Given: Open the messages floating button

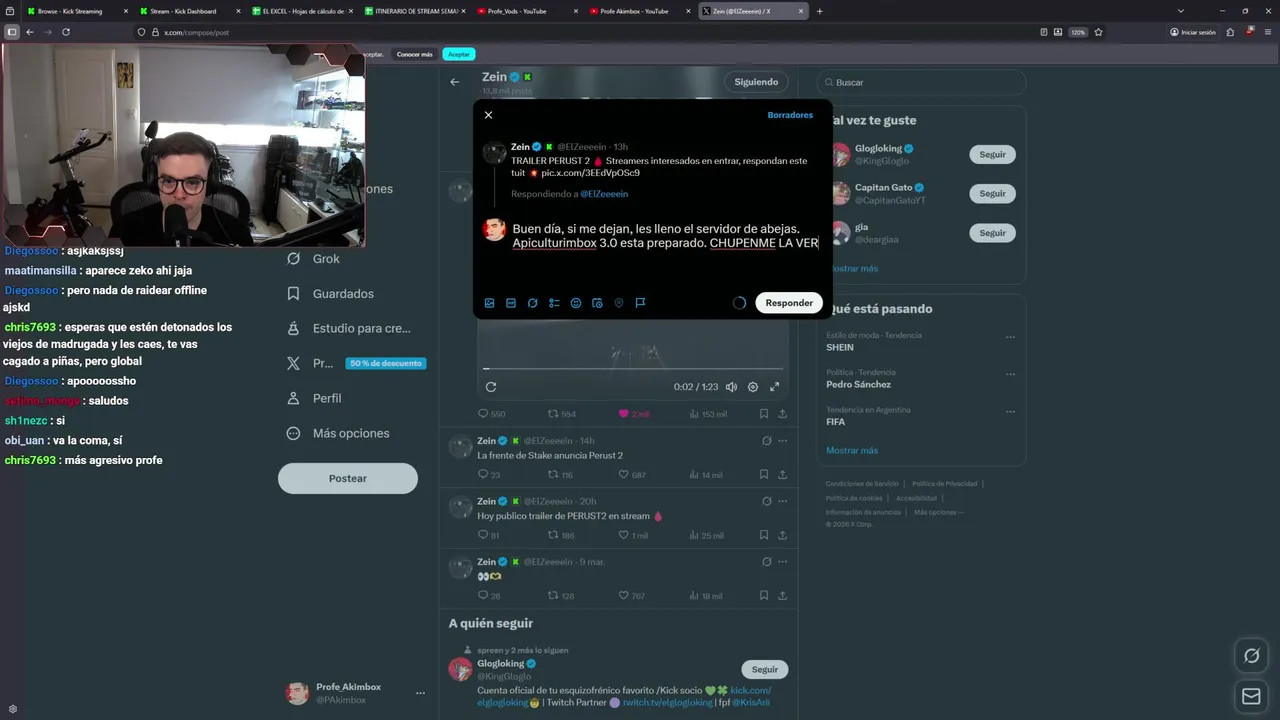Looking at the screenshot, I should [1251, 696].
